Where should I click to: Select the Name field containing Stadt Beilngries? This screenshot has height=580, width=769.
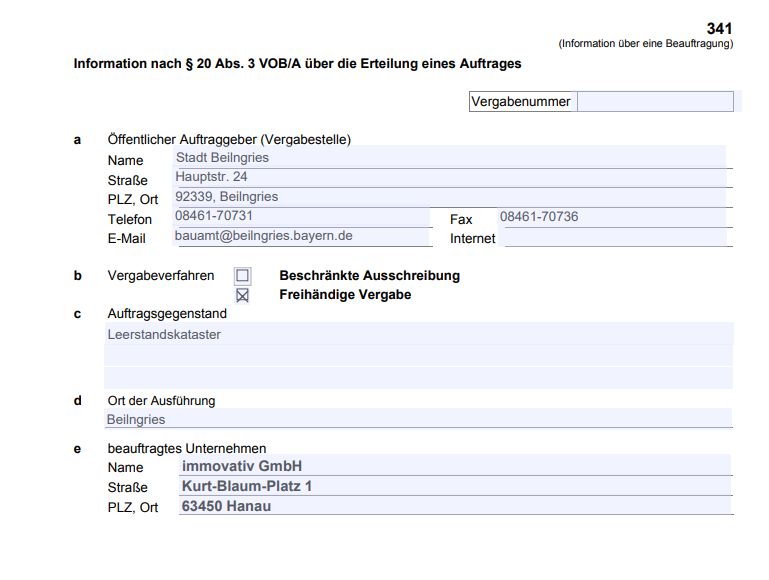click(x=448, y=158)
